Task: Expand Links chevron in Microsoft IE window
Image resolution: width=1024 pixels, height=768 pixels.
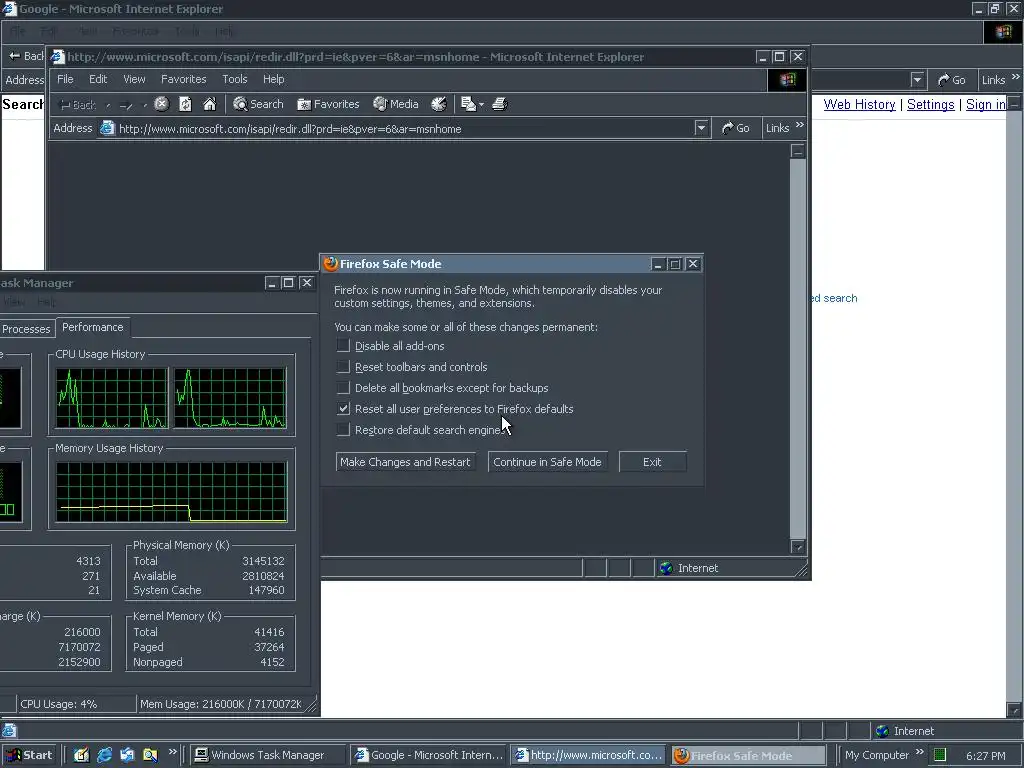Action: point(800,124)
